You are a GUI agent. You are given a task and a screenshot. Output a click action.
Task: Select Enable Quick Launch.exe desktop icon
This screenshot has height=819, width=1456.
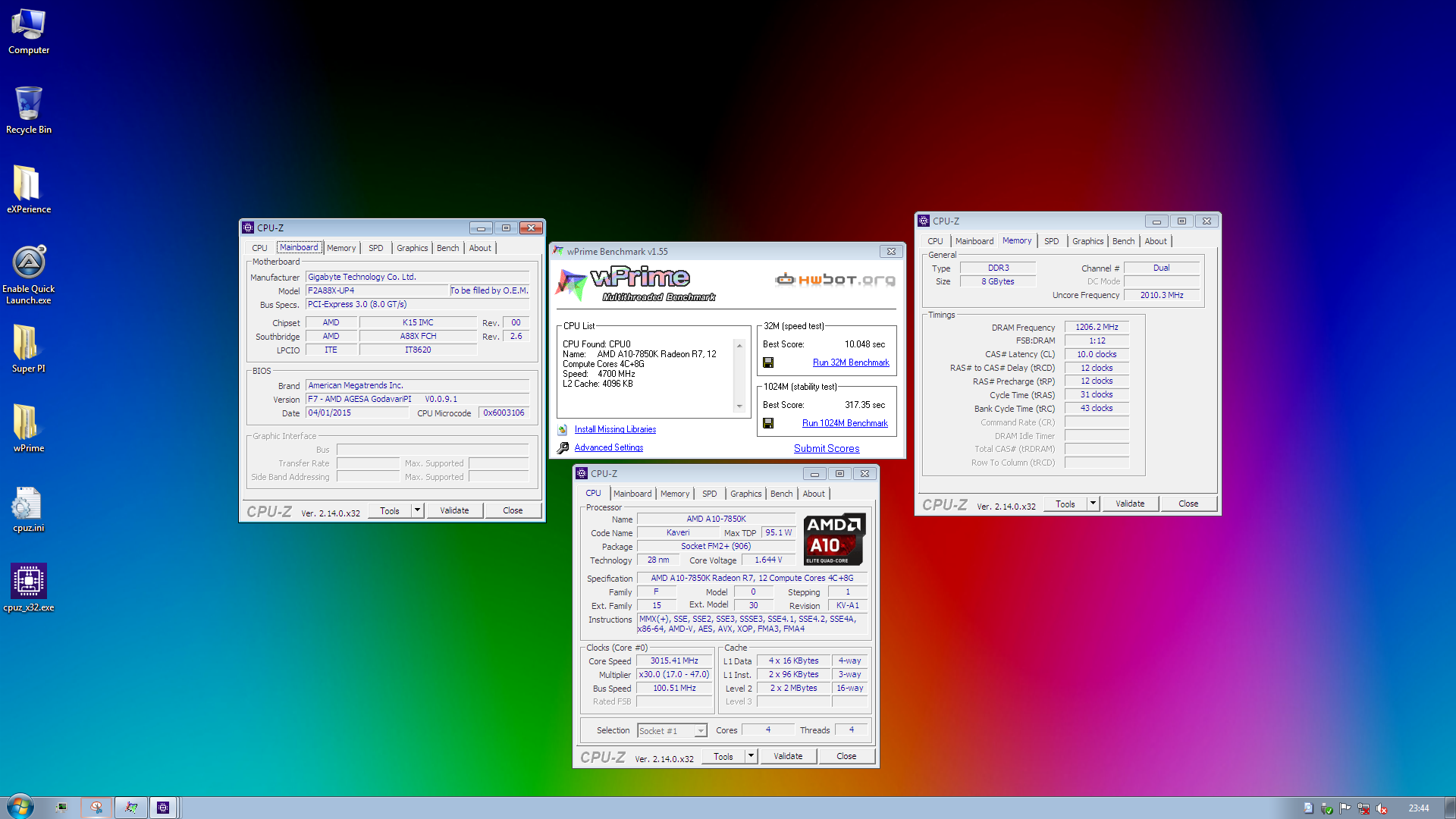(28, 275)
